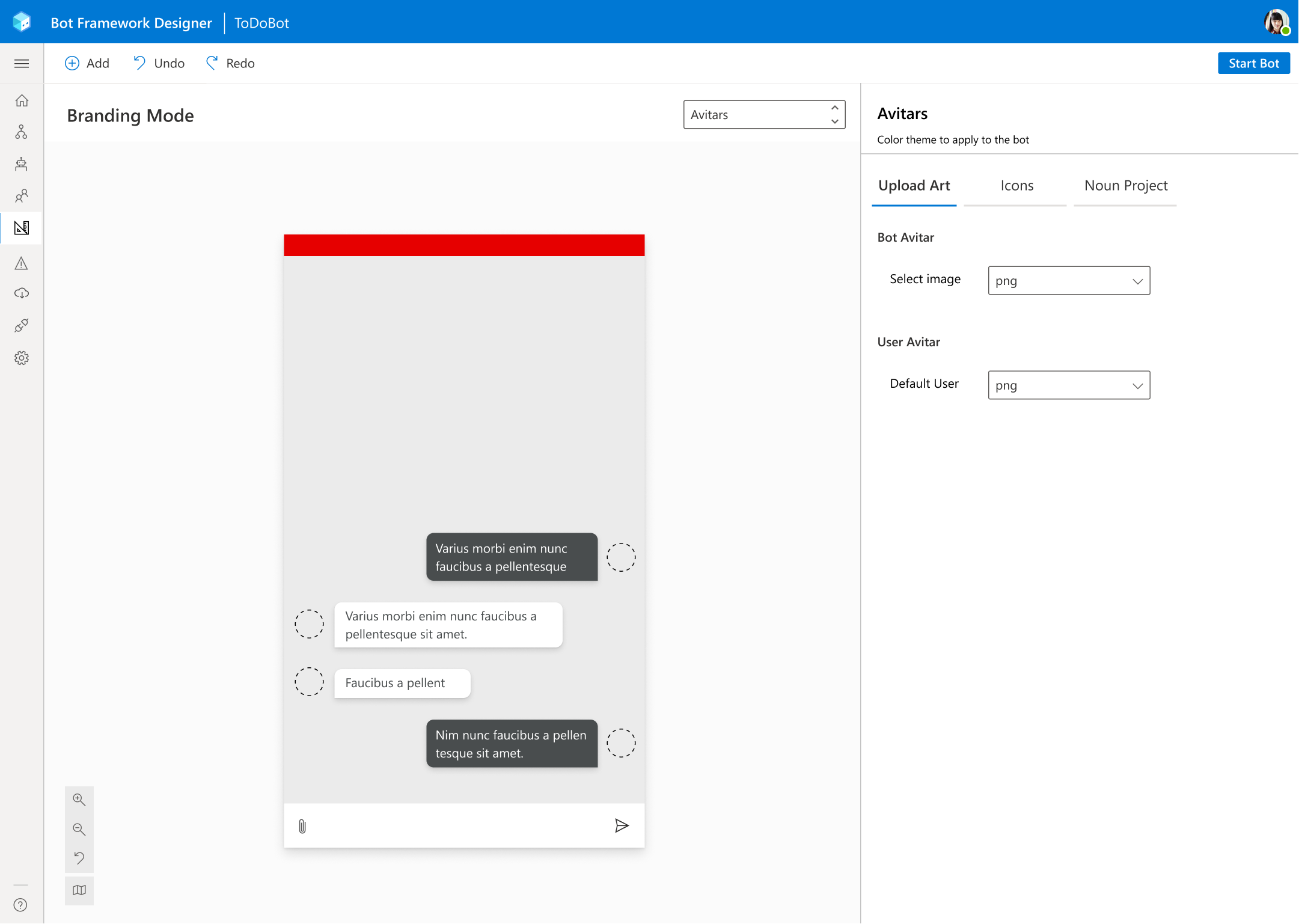Click Add in the toolbar

(x=87, y=64)
